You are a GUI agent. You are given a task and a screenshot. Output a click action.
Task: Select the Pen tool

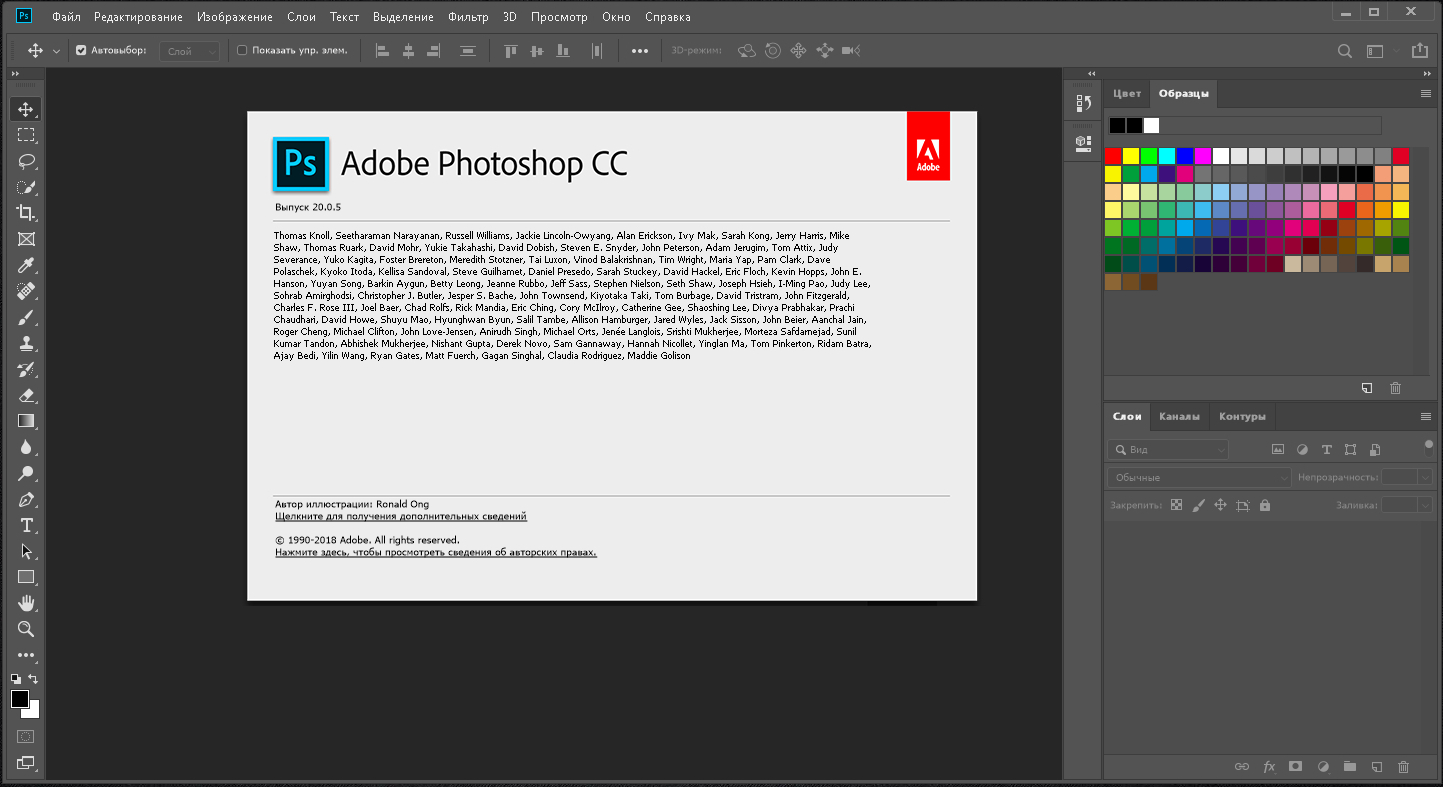coord(26,499)
